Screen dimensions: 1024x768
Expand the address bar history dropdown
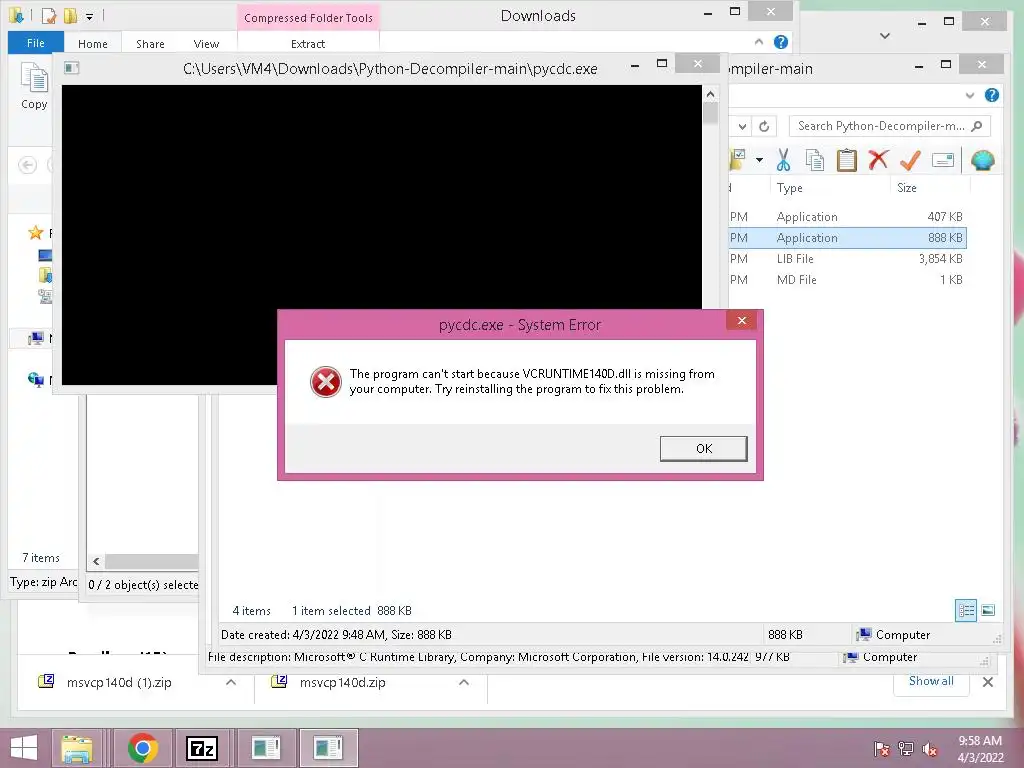click(743, 126)
